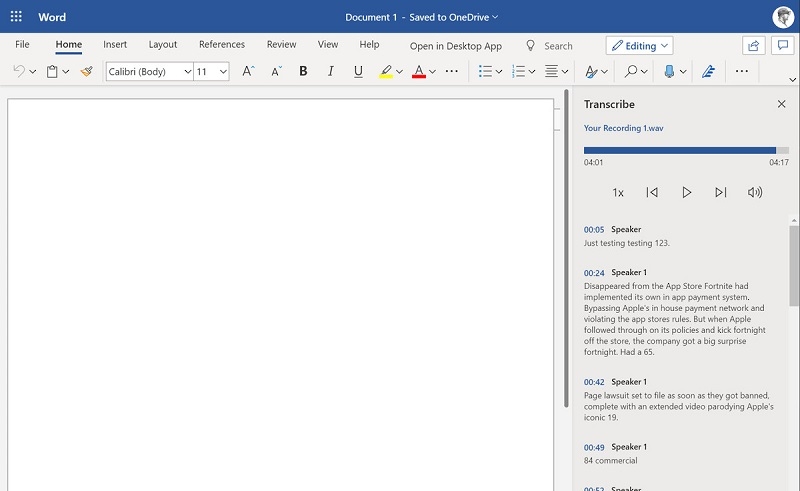800x491 pixels.
Task: Click the Share icon button
Action: [x=753, y=46]
